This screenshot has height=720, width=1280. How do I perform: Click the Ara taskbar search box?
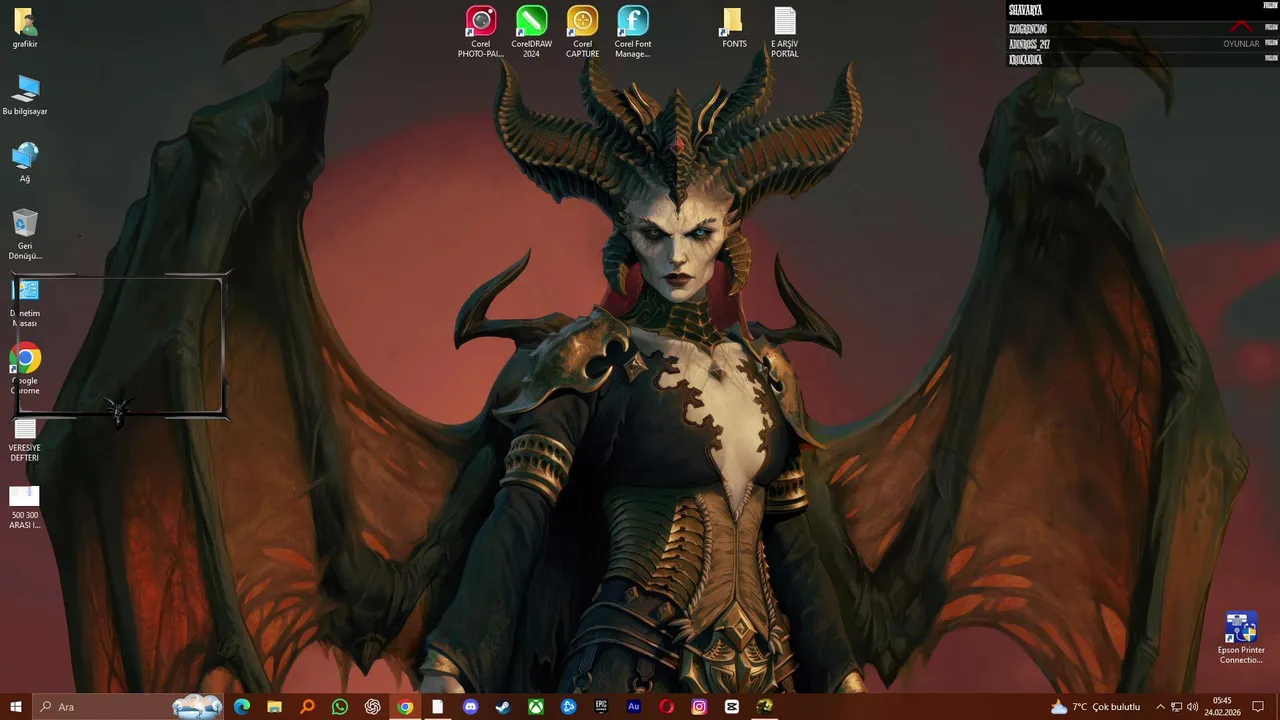129,707
